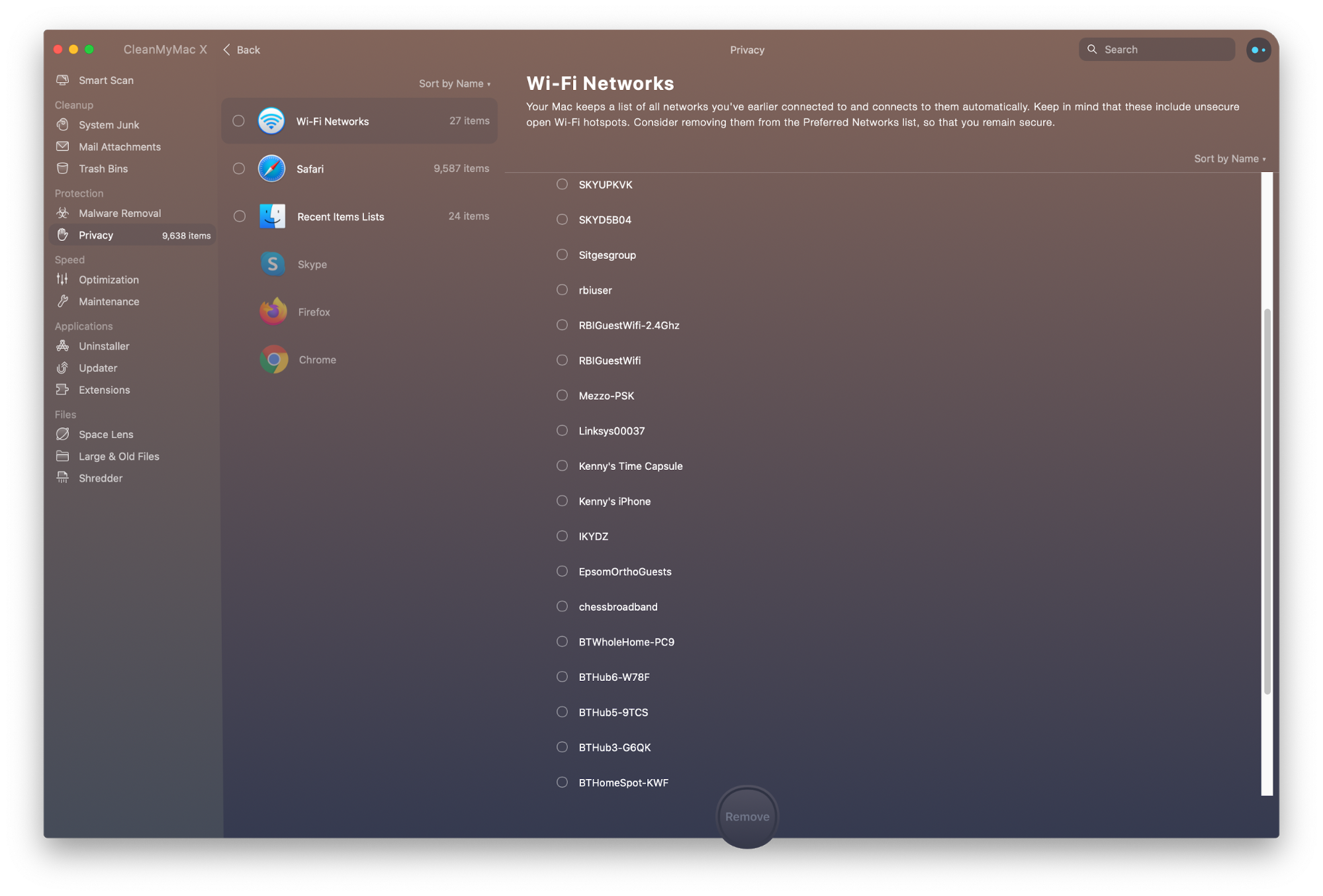The height and width of the screenshot is (896, 1323).
Task: Click the Maintenance wrench icon
Action: point(63,301)
